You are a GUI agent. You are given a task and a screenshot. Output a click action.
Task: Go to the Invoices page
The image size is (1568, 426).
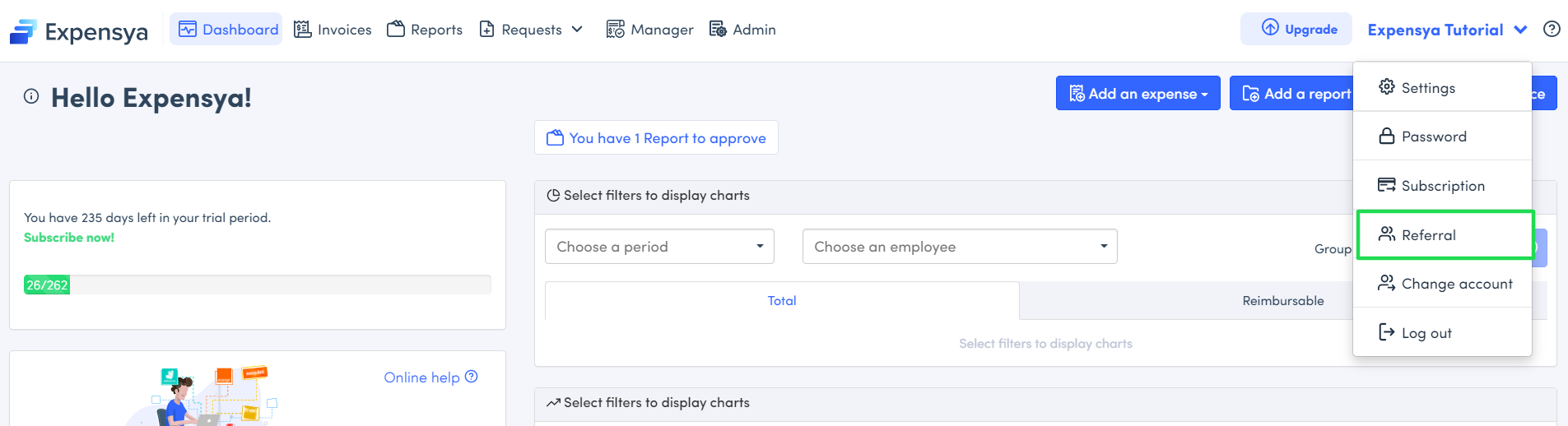333,30
